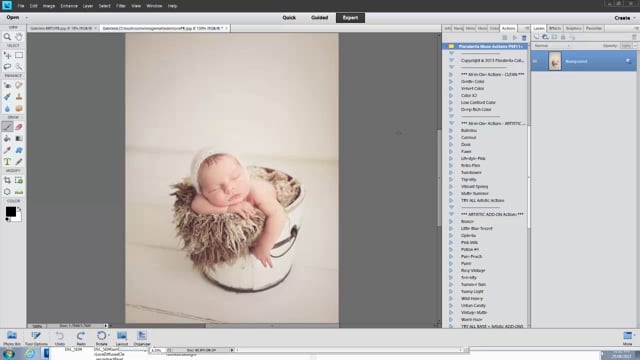Delete the selected action with trash icon
The height and width of the screenshot is (360, 640).
[x=524, y=38]
